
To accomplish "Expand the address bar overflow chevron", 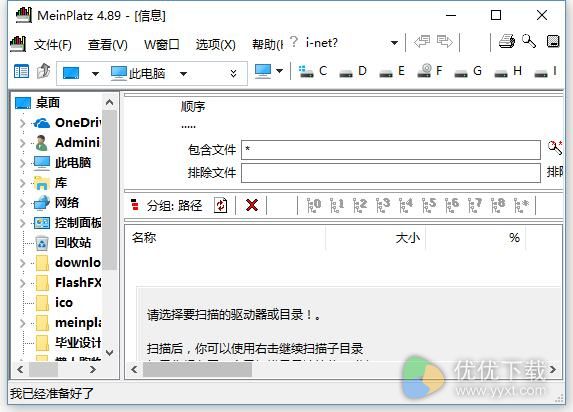I will point(233,73).
